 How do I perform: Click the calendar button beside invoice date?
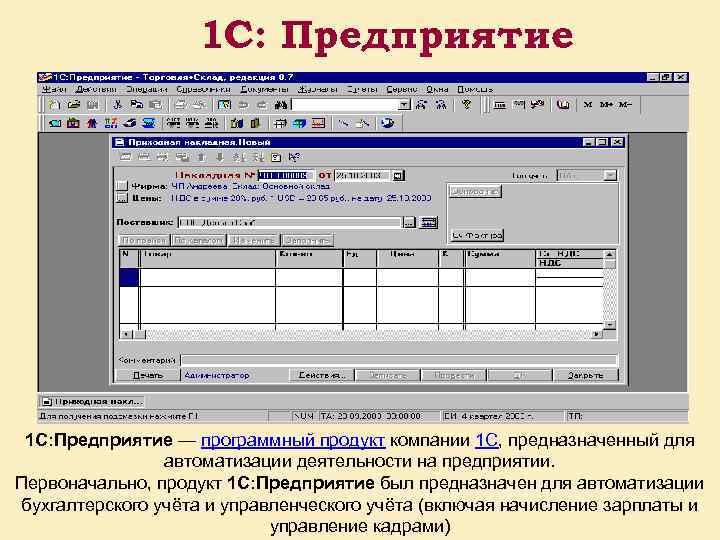[x=399, y=175]
